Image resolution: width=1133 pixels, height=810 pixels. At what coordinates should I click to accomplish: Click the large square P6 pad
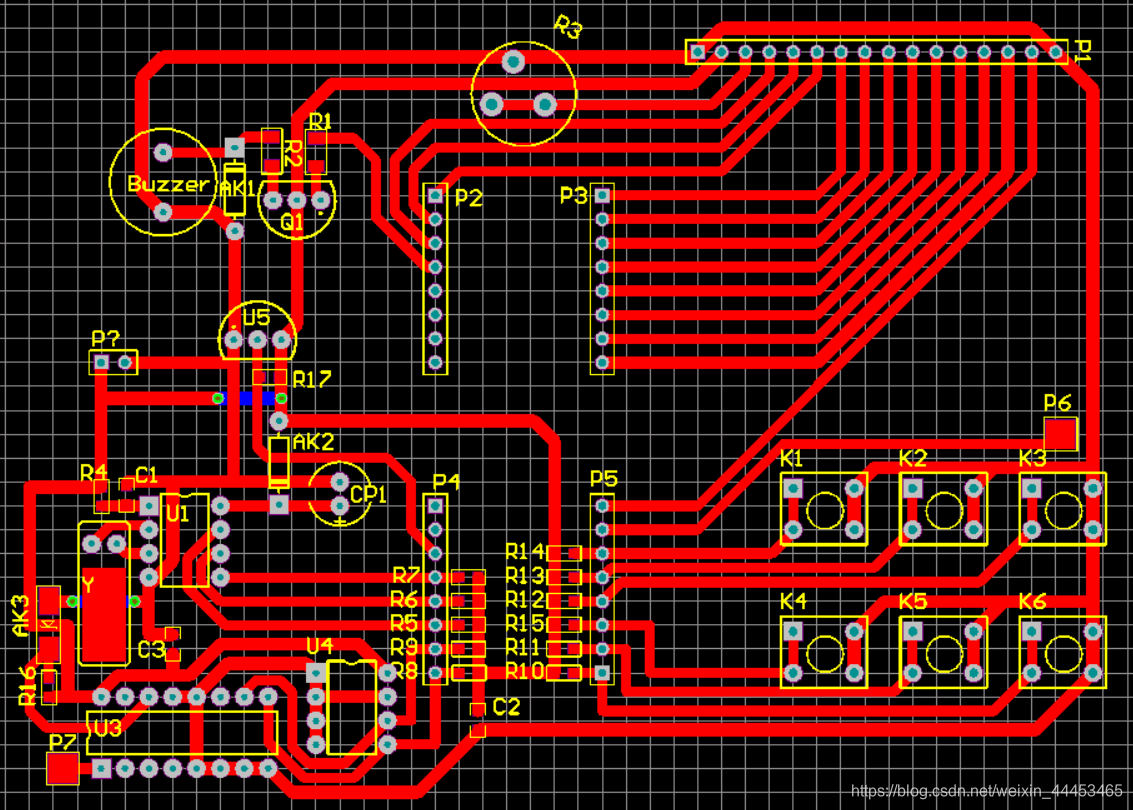point(1060,434)
